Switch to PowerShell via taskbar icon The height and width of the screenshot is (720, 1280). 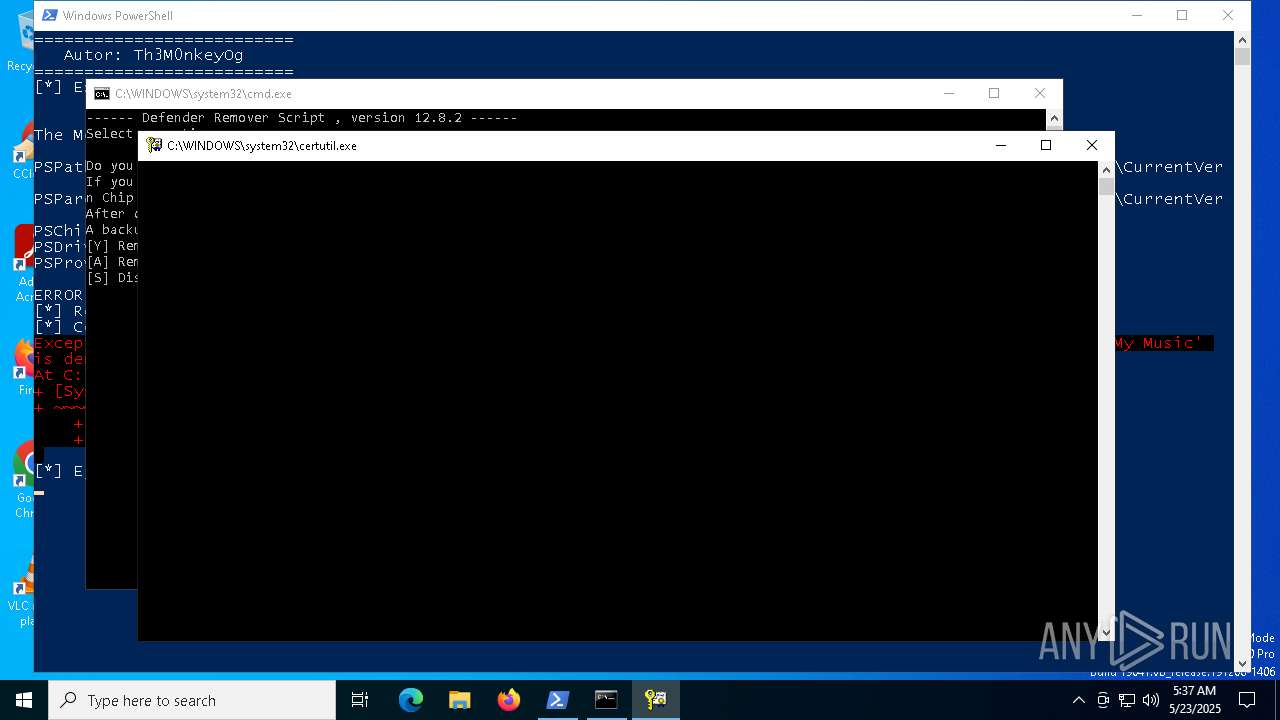[557, 700]
